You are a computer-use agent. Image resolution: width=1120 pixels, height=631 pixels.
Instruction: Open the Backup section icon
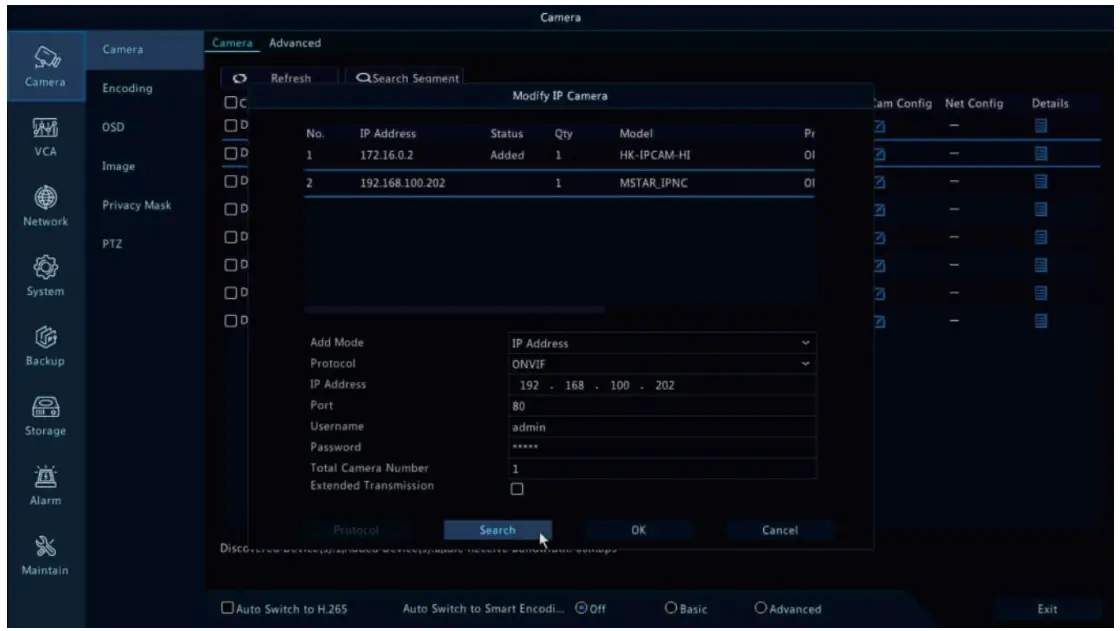[45, 337]
